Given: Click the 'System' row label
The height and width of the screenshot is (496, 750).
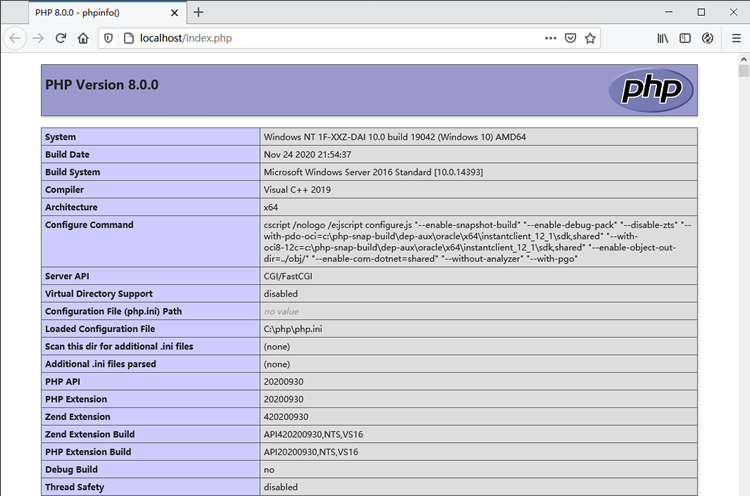Looking at the screenshot, I should 60,137.
